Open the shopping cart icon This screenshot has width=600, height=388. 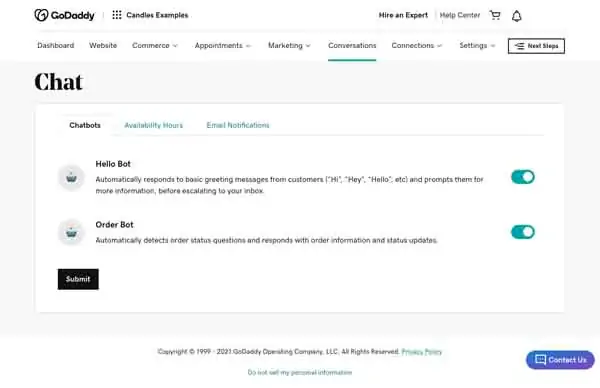pos(495,15)
